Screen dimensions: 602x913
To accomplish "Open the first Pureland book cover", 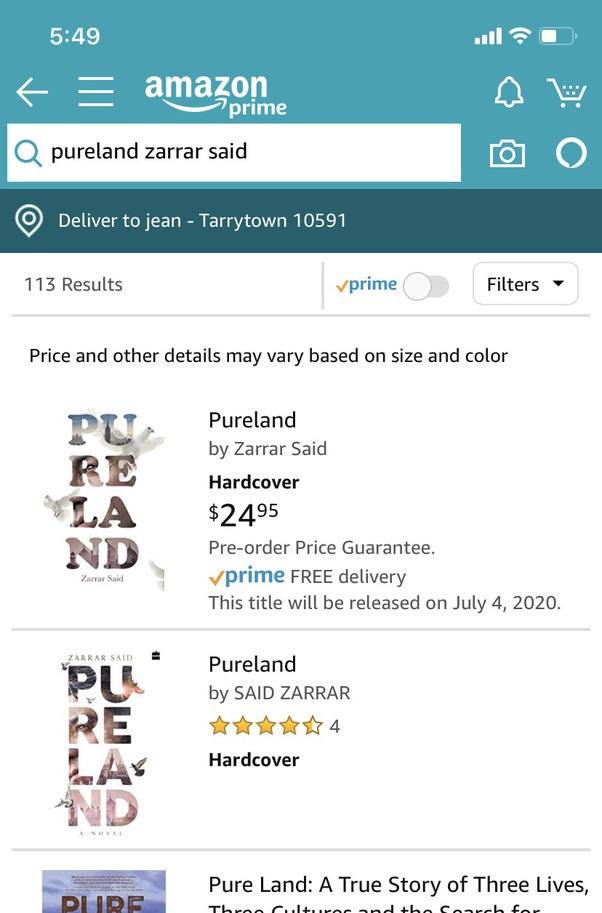I will click(x=104, y=498).
